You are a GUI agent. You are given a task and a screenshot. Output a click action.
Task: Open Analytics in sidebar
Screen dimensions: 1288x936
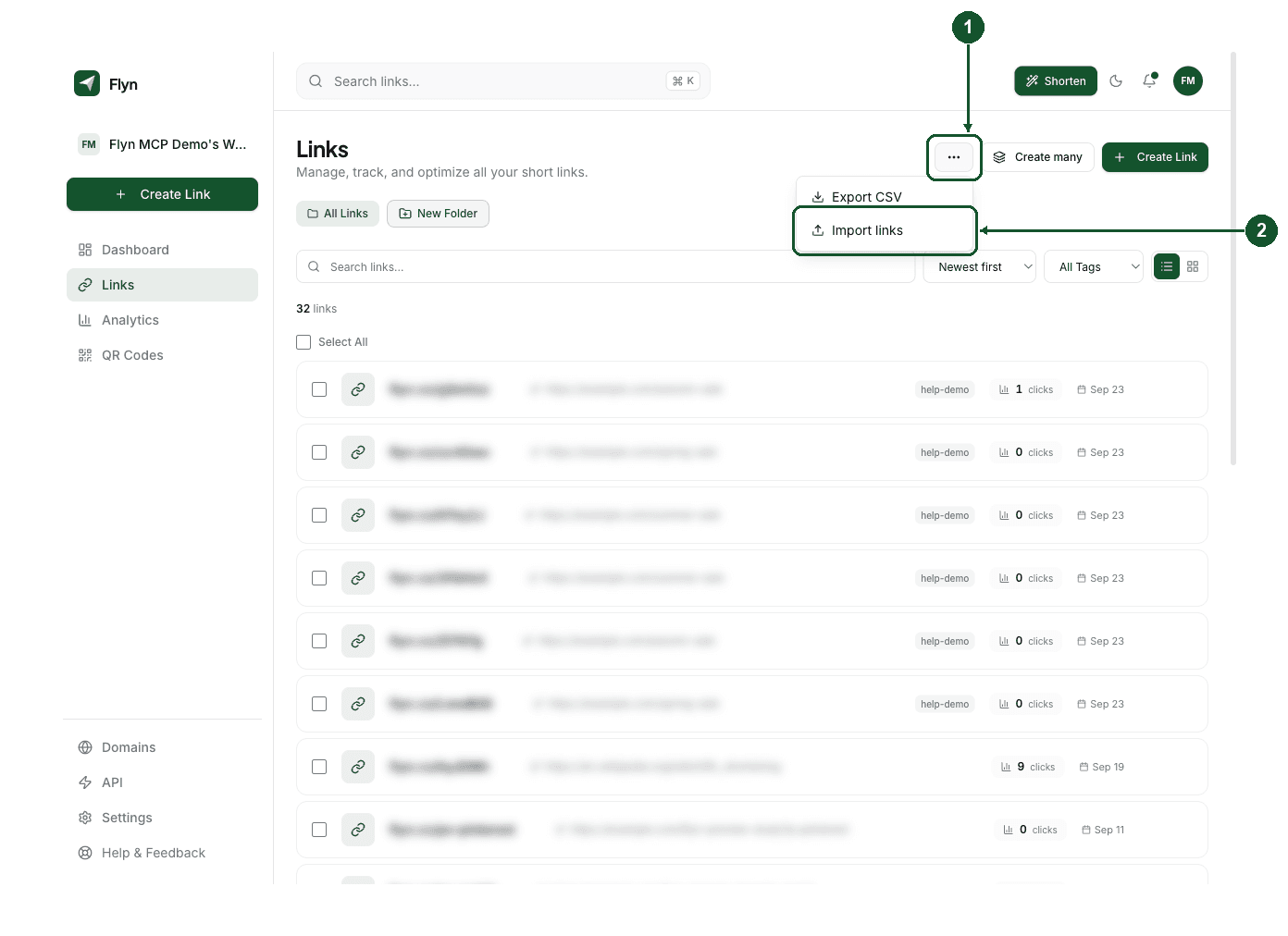point(162,320)
